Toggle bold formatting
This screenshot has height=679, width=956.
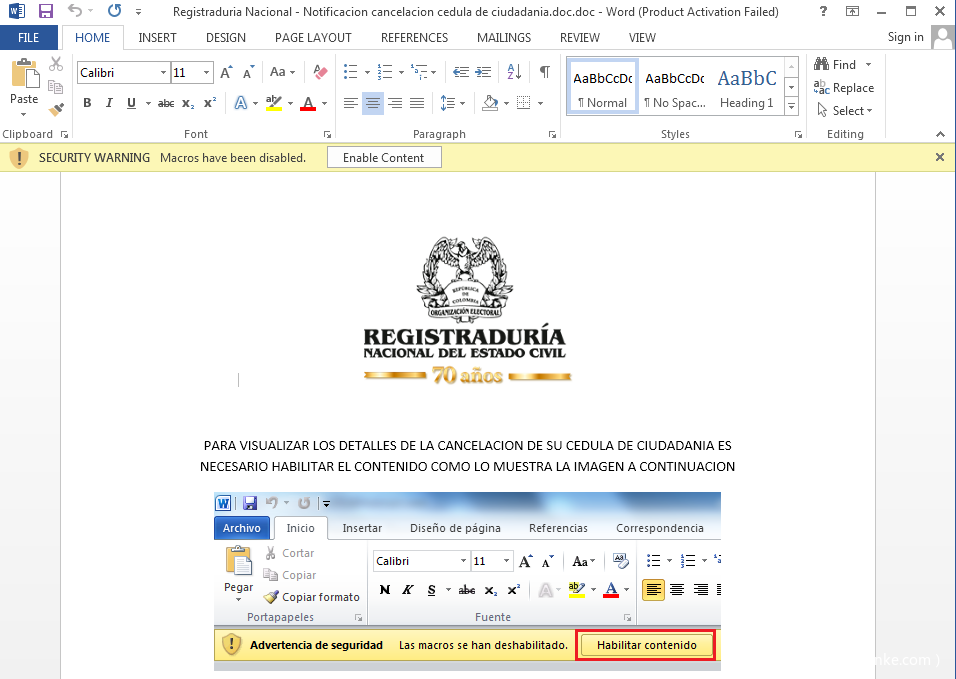(x=87, y=103)
